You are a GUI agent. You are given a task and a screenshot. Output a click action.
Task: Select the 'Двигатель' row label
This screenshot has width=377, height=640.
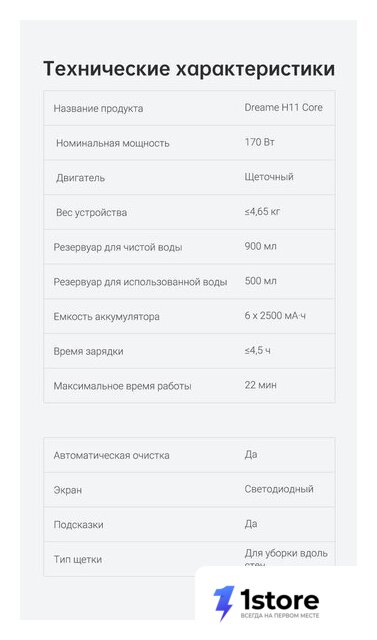[x=80, y=178]
